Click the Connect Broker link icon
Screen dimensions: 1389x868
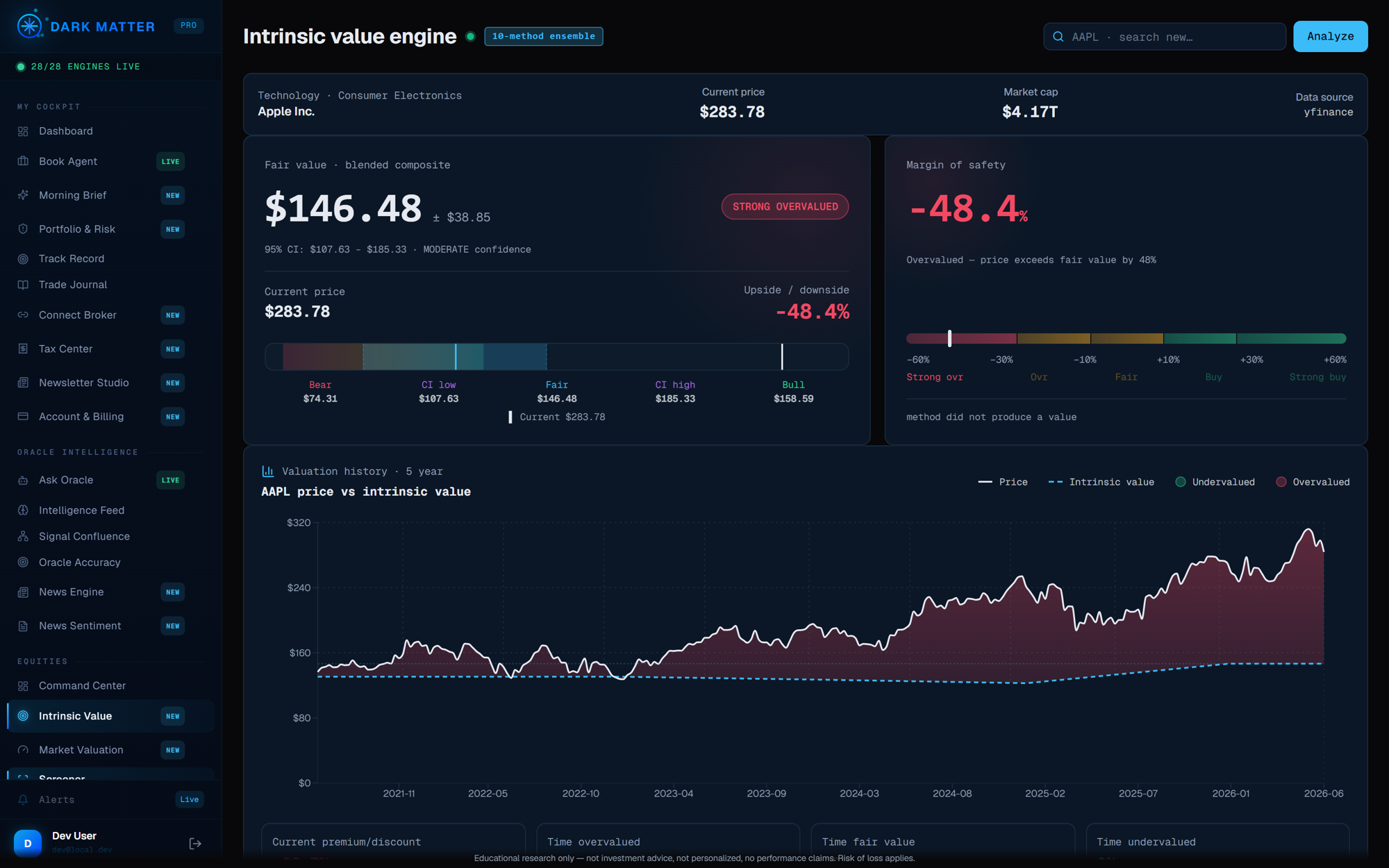pyautogui.click(x=23, y=315)
